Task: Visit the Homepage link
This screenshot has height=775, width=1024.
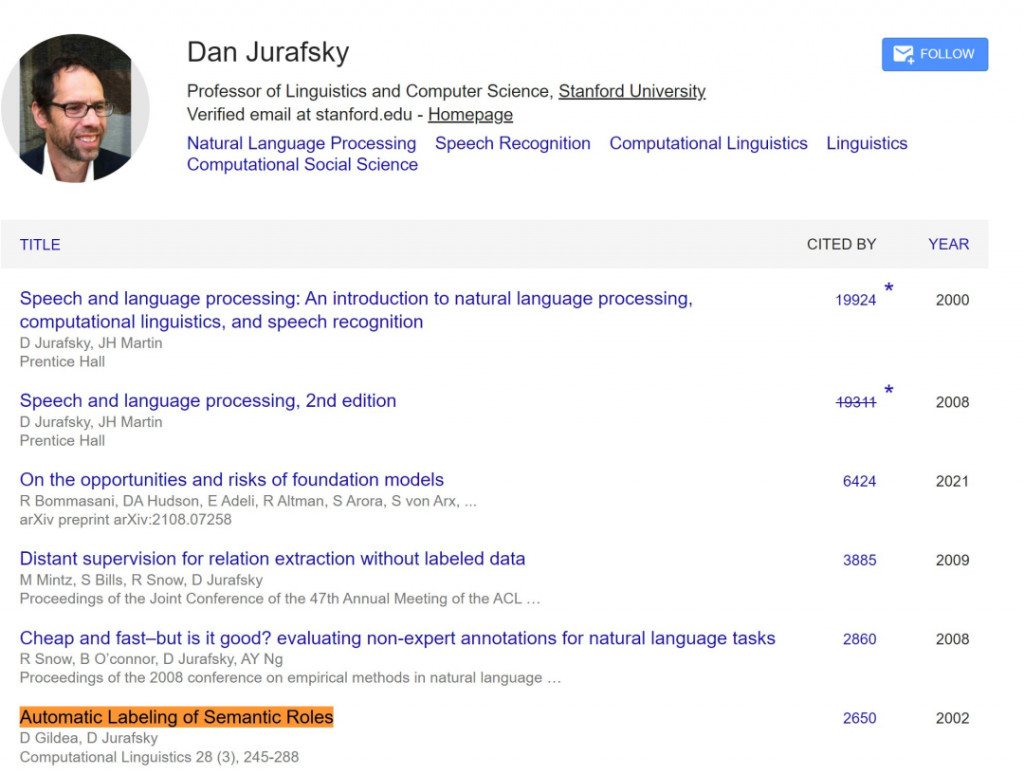Action: (x=470, y=114)
